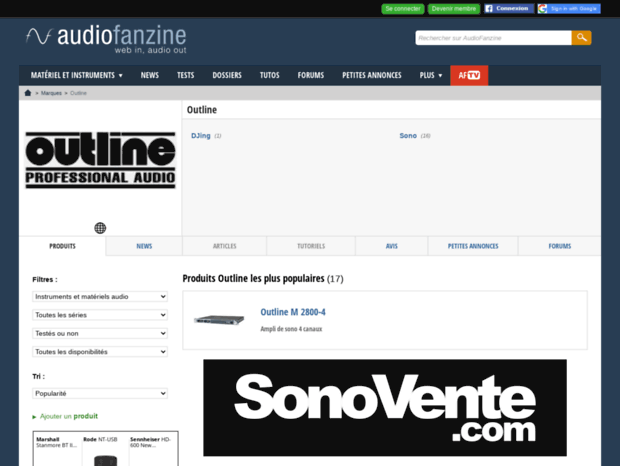The image size is (620, 466).
Task: Expand the Matériel et Instruments menu
Action: coord(77,75)
